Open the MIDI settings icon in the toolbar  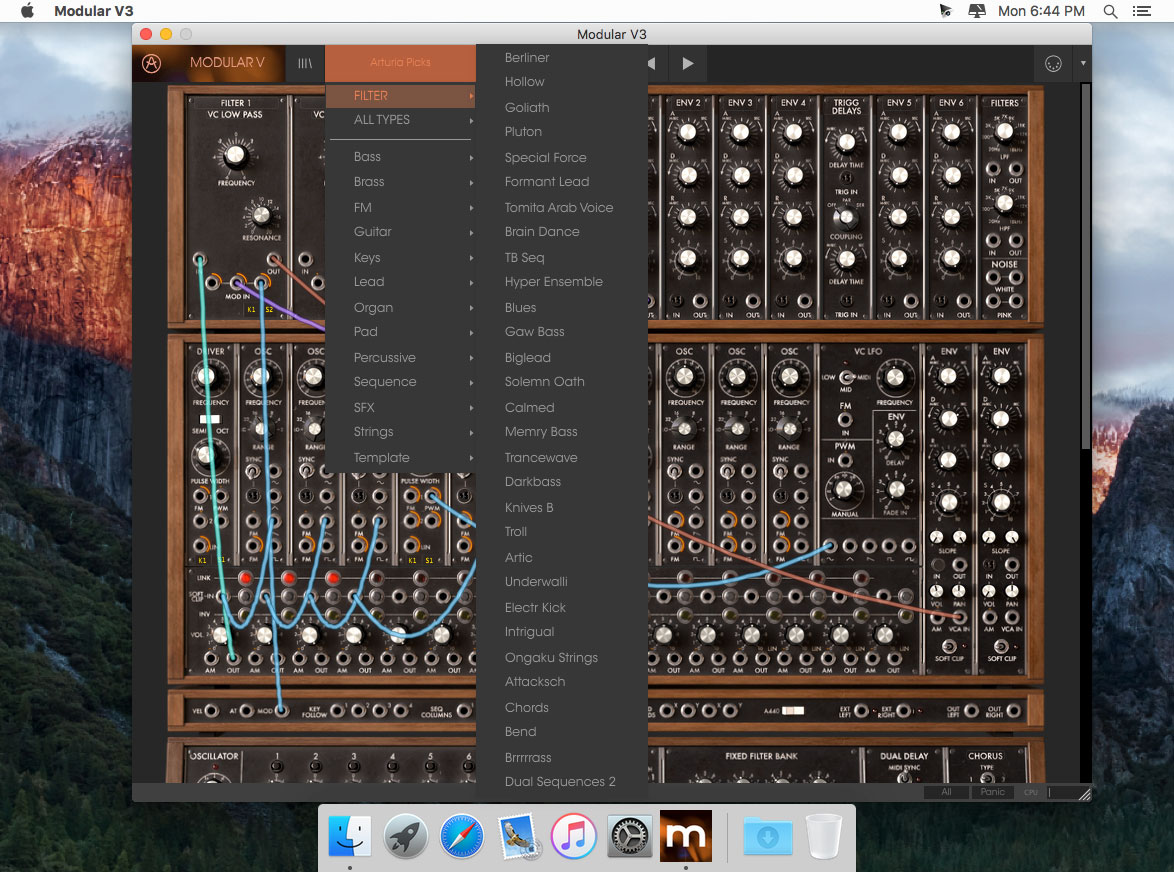(1053, 64)
